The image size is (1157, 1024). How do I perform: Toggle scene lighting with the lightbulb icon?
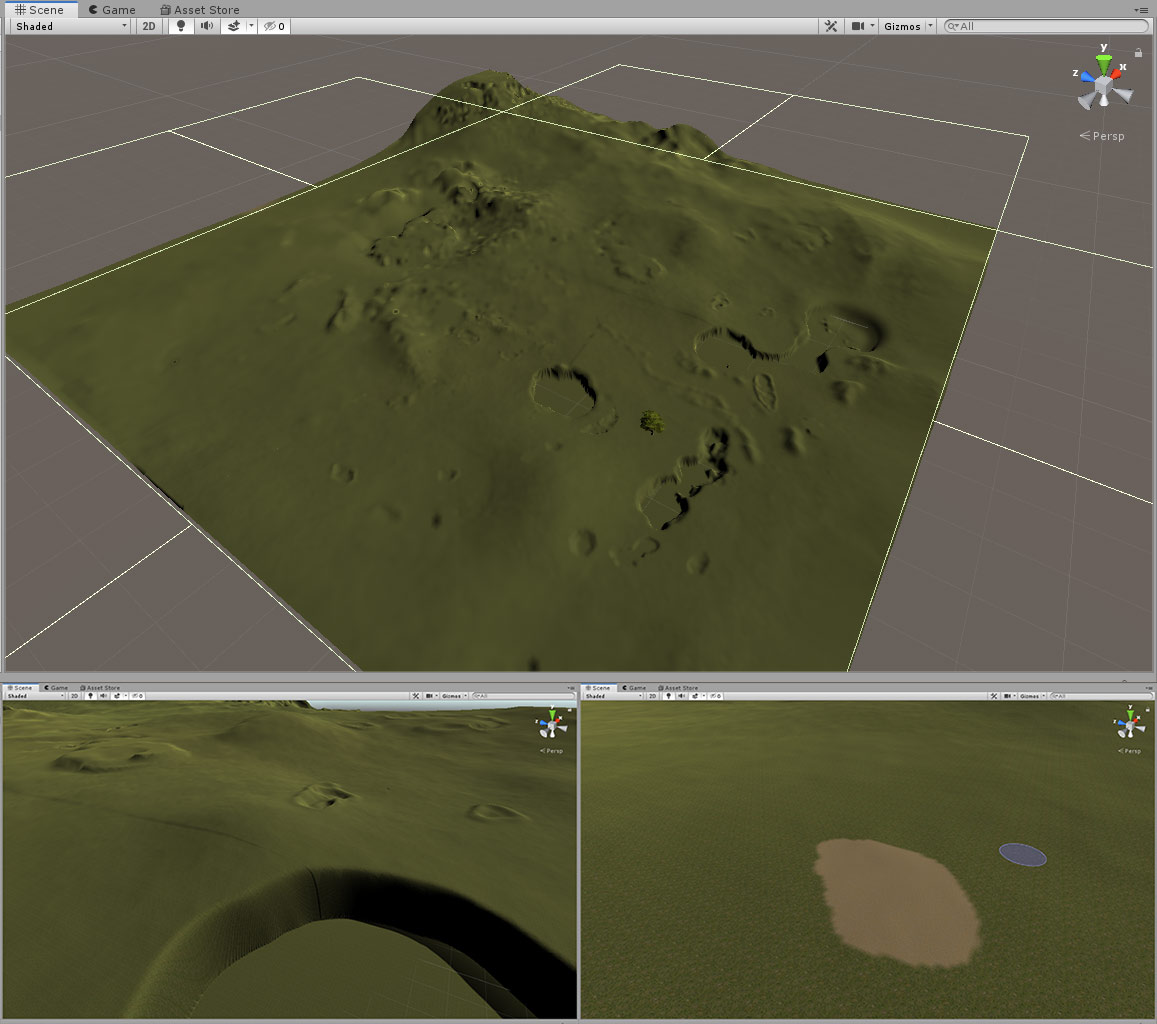[x=181, y=26]
